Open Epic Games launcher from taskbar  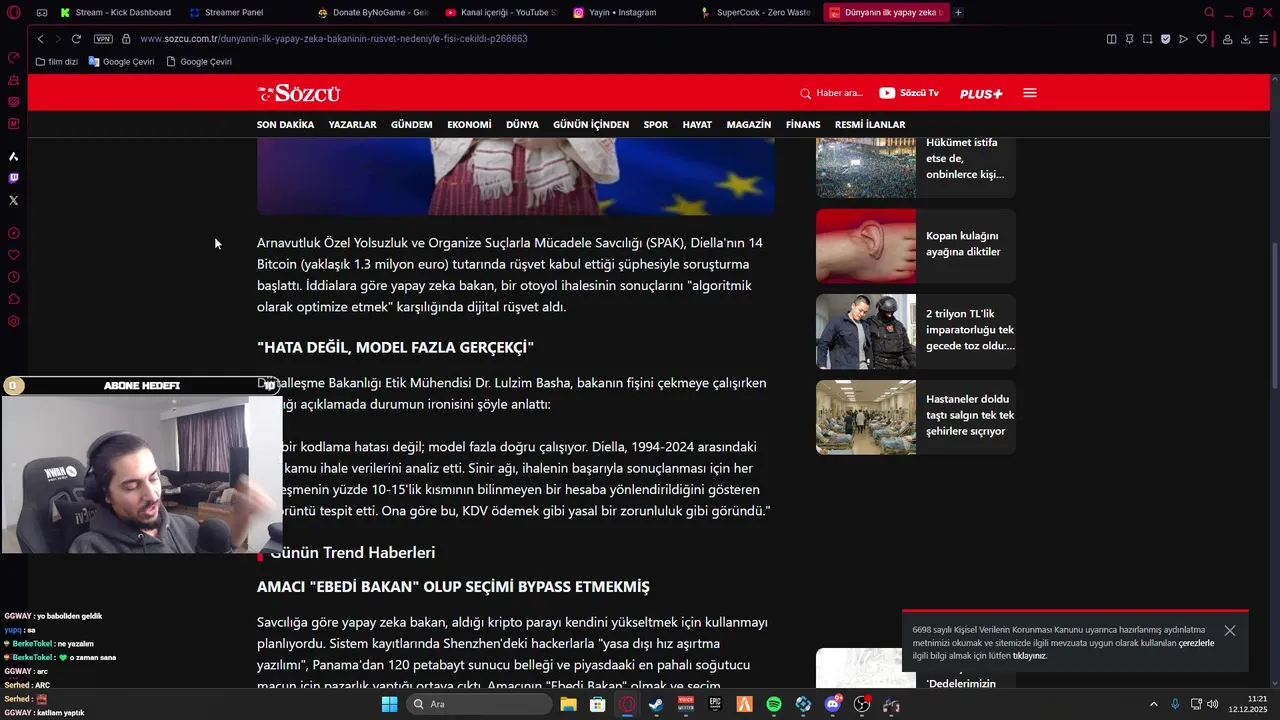pos(715,704)
